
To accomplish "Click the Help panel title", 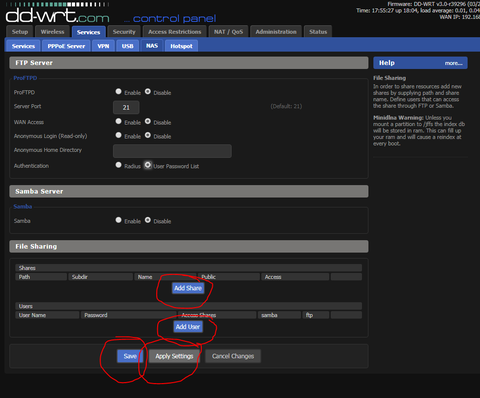I will pyautogui.click(x=387, y=63).
